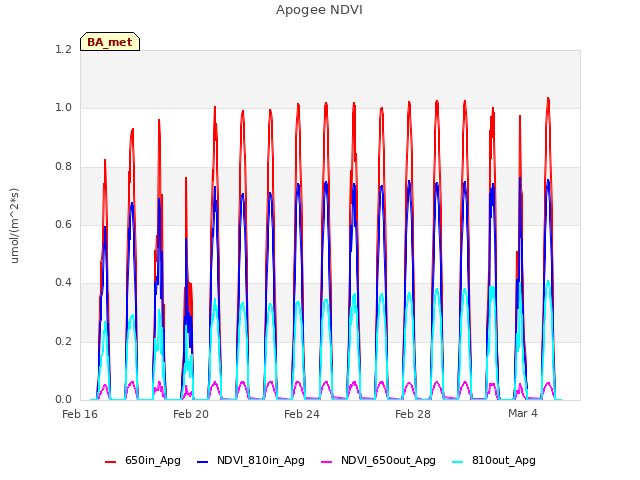This screenshot has height=480, width=640.
Task: Click the cyan 810out_Apg legend swatch
Action: (458, 462)
